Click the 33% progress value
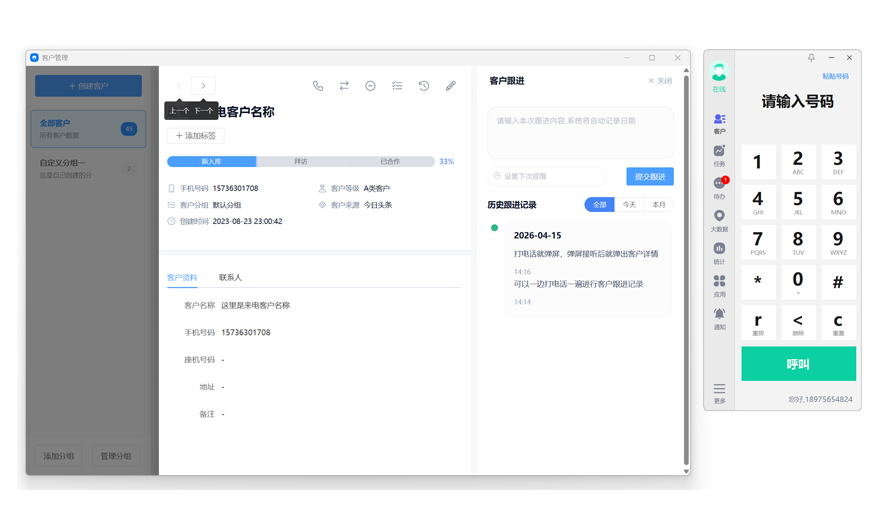This screenshot has height=531, width=882. 447,161
